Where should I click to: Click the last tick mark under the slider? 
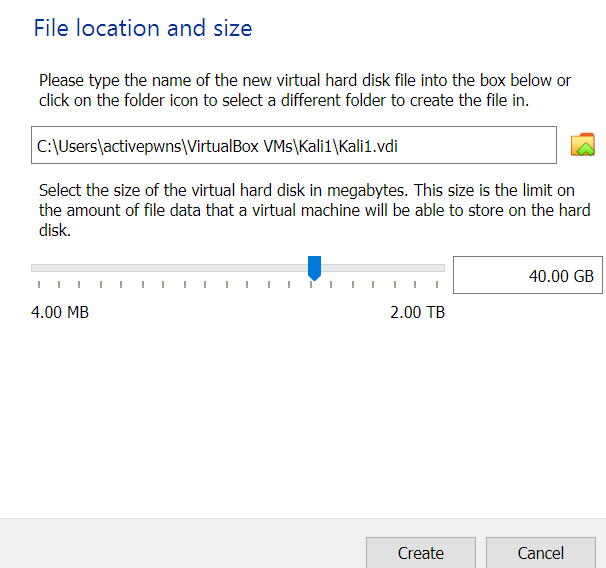coord(437,284)
